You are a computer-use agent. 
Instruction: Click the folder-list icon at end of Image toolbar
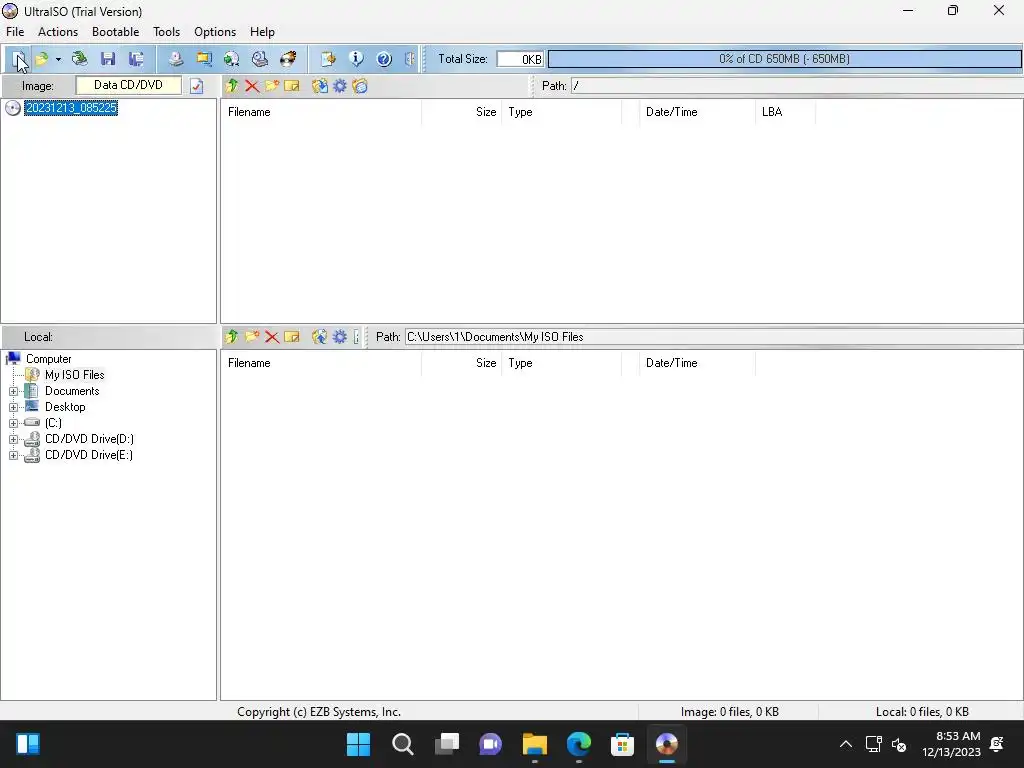pyautogui.click(x=360, y=86)
